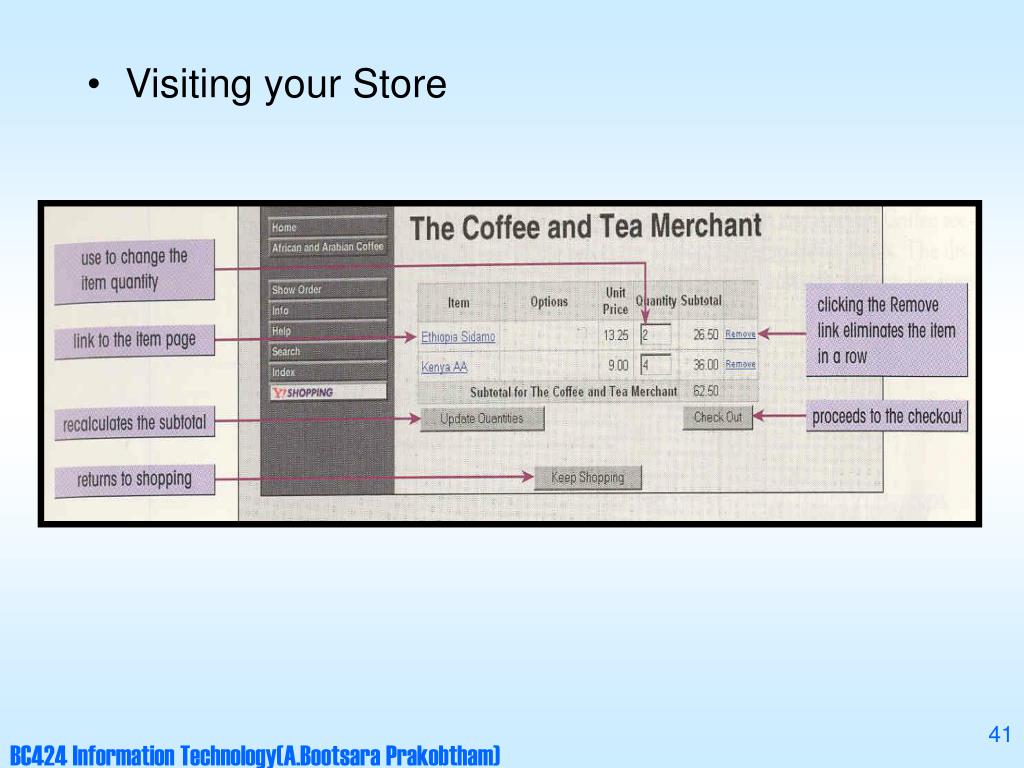Open the Index sidebar item
This screenshot has width=1024, height=768.
click(328, 372)
